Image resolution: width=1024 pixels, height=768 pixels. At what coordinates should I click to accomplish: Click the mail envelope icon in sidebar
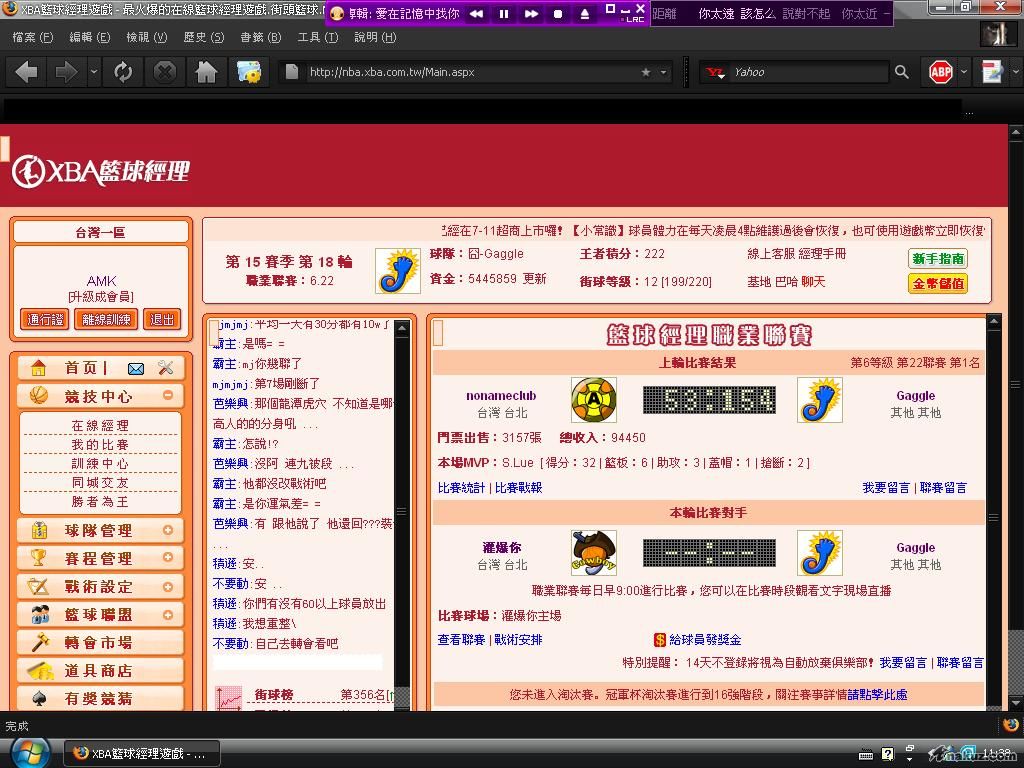coord(136,368)
